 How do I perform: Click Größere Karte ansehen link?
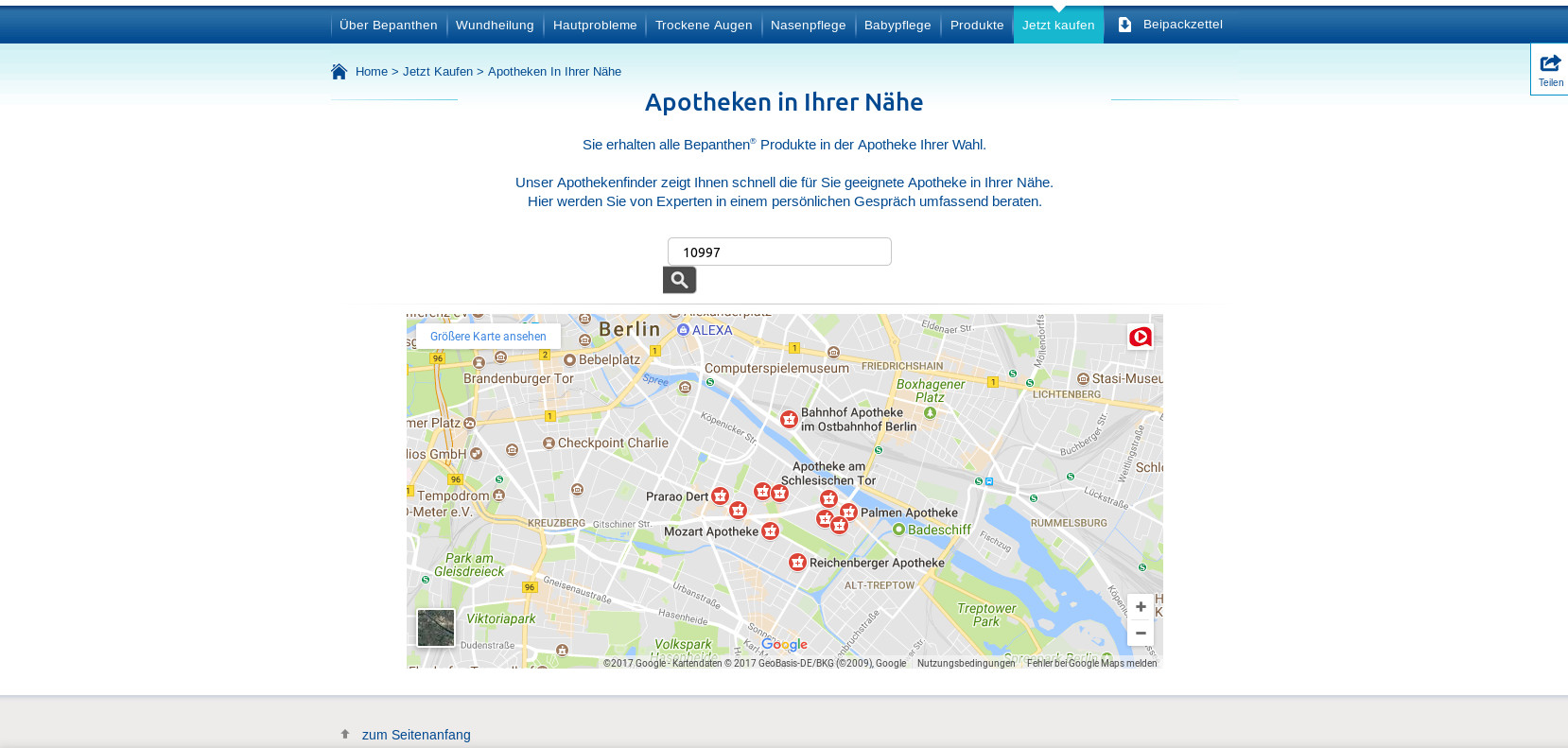pyautogui.click(x=488, y=337)
